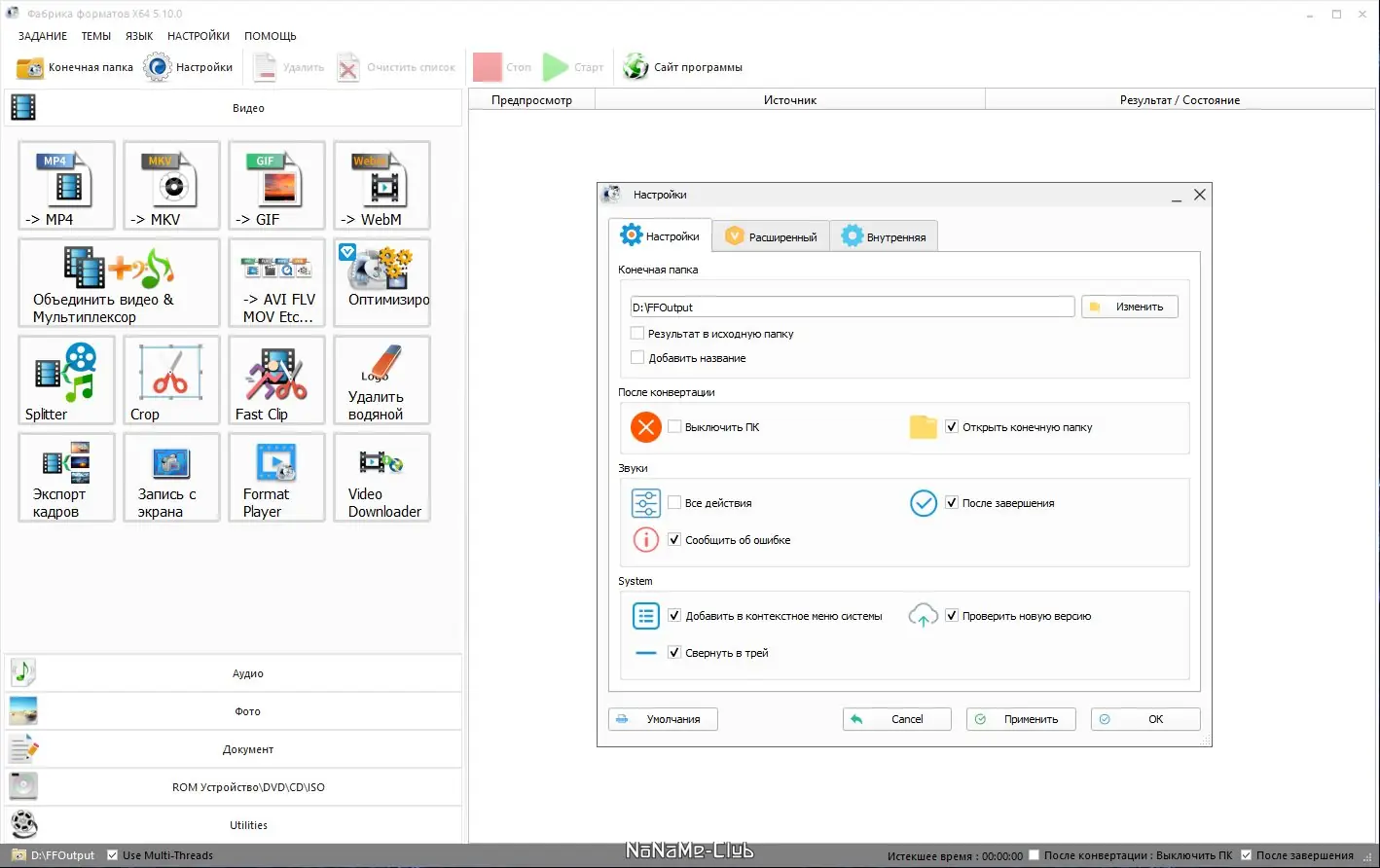Choose the -> GIF conversion tool
Image resolution: width=1380 pixels, height=868 pixels.
click(276, 185)
